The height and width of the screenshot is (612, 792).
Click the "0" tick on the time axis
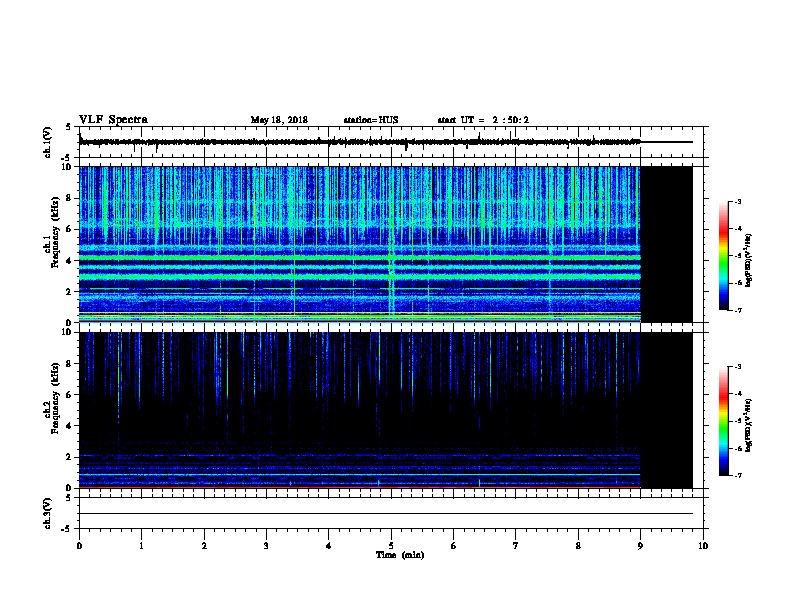tap(79, 545)
